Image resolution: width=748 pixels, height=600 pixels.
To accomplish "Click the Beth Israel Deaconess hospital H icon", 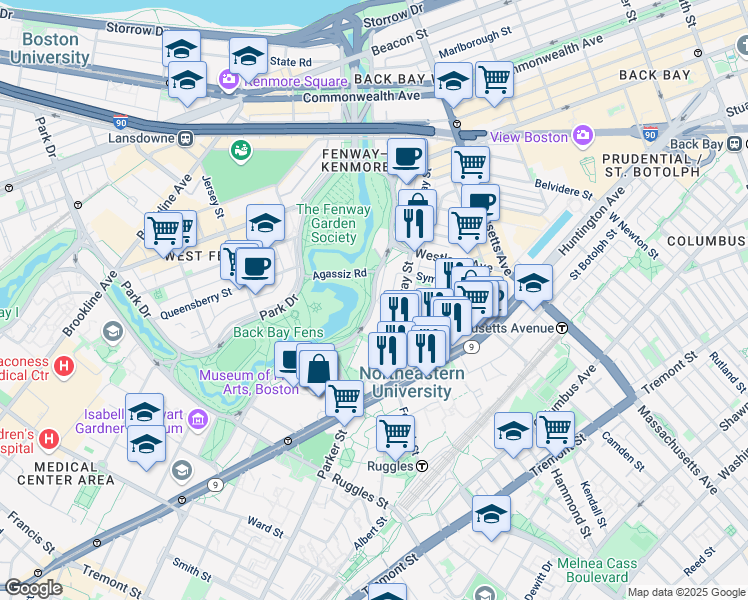I will (x=64, y=366).
